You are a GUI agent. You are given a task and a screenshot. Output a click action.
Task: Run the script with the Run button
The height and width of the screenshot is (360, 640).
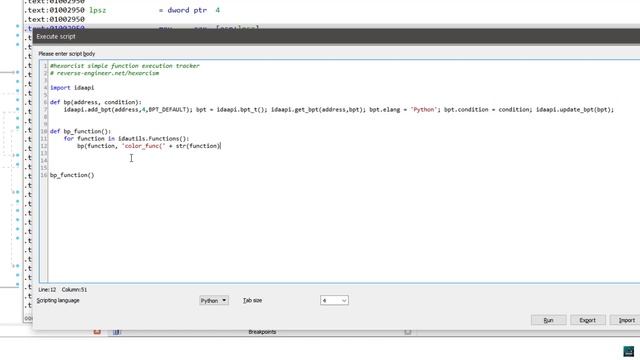[x=548, y=320]
